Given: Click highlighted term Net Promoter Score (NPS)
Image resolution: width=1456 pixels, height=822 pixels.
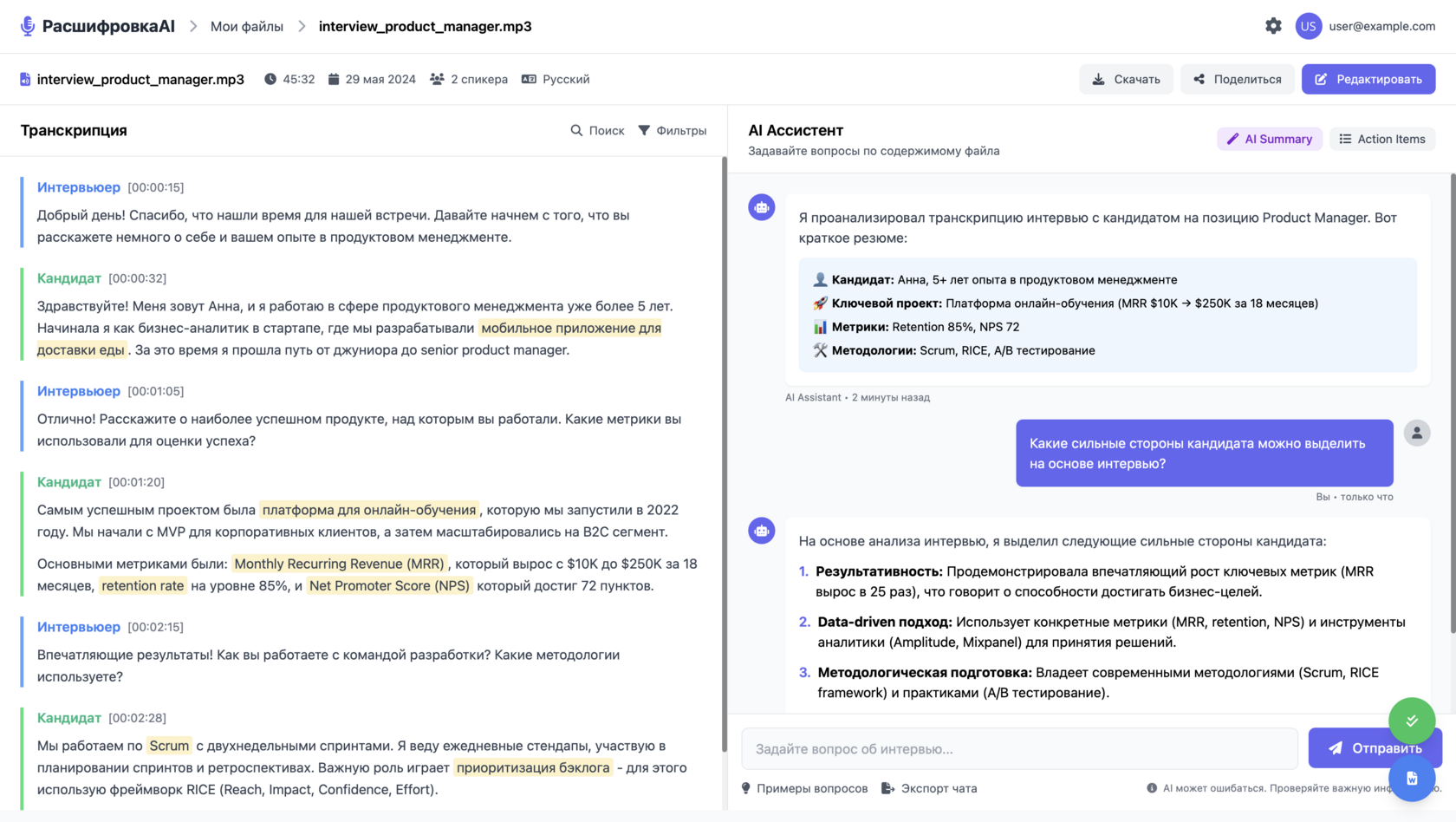Looking at the screenshot, I should tap(389, 585).
